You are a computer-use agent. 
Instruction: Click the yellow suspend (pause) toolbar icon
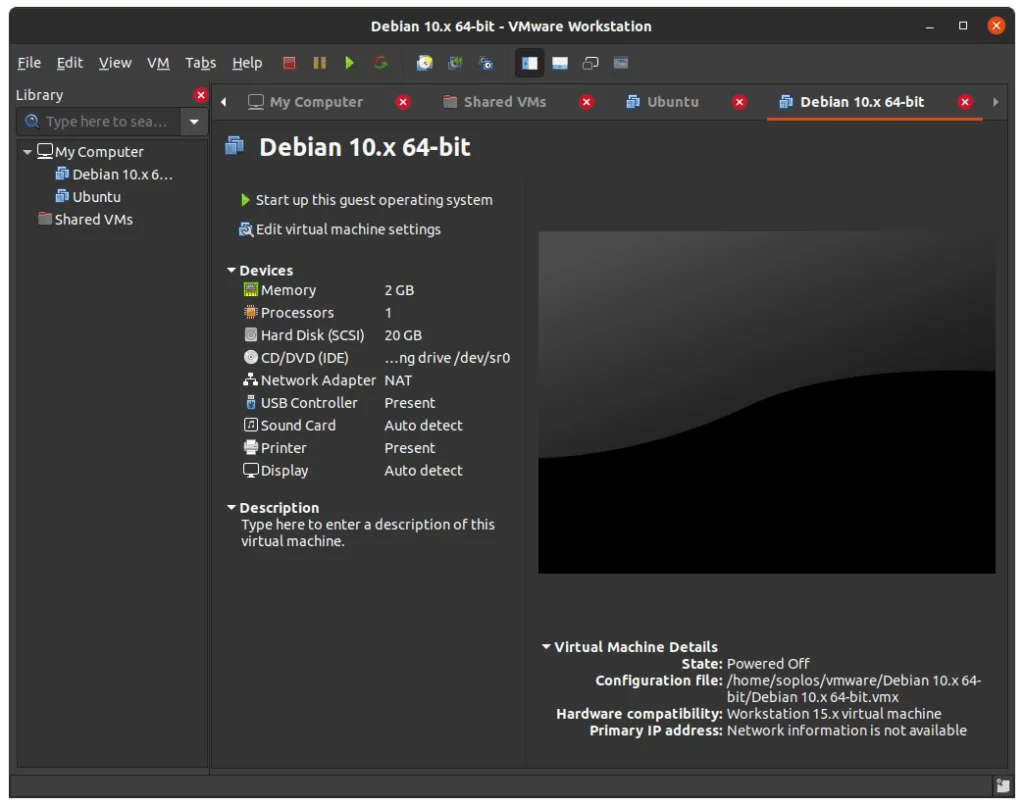[319, 63]
